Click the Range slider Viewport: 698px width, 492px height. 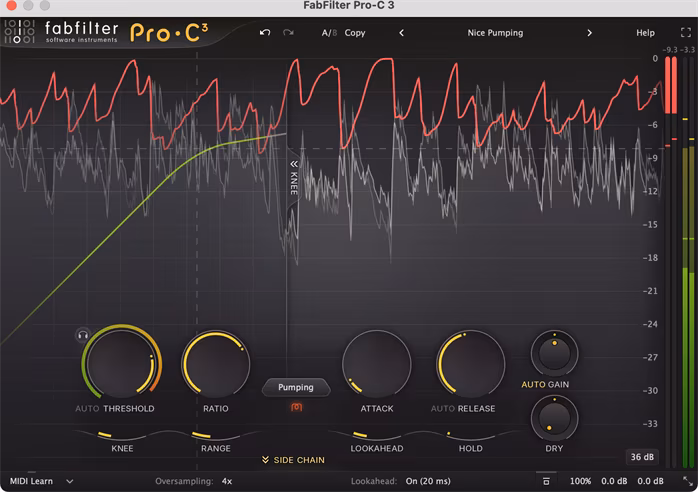click(x=216, y=435)
